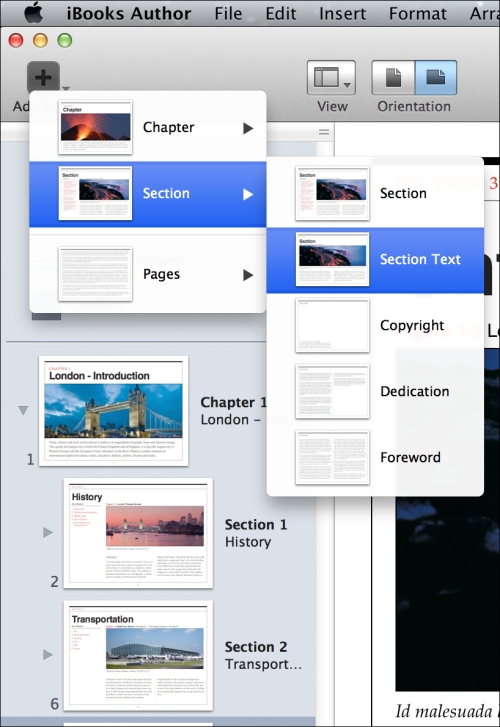Open the Apple menu
Viewport: 500px width, 727px height.
click(33, 13)
